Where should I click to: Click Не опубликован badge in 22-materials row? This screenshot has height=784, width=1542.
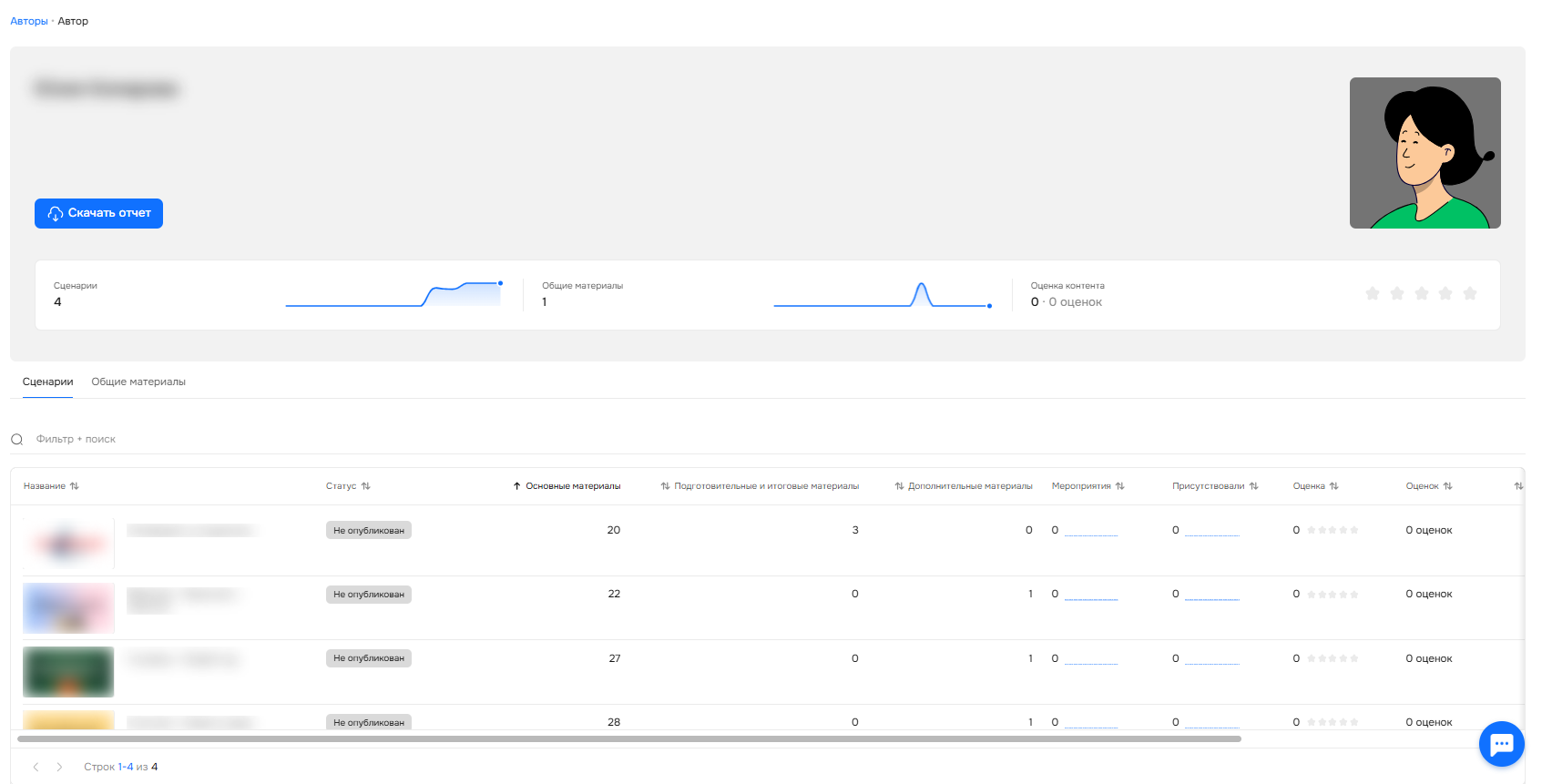click(369, 595)
